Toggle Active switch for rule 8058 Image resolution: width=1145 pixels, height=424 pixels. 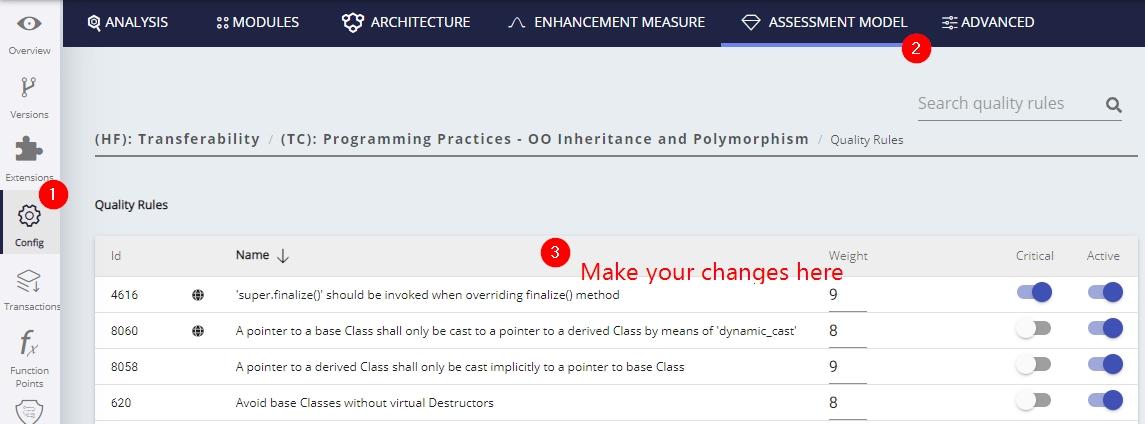(x=1104, y=365)
